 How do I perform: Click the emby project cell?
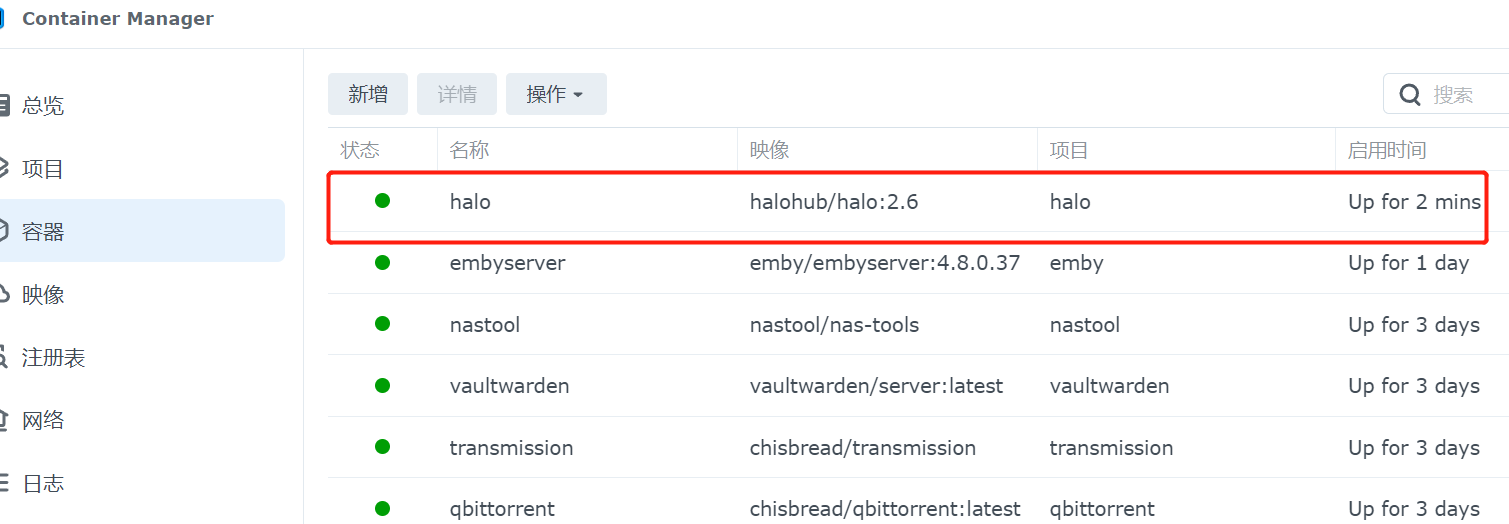pos(1076,263)
